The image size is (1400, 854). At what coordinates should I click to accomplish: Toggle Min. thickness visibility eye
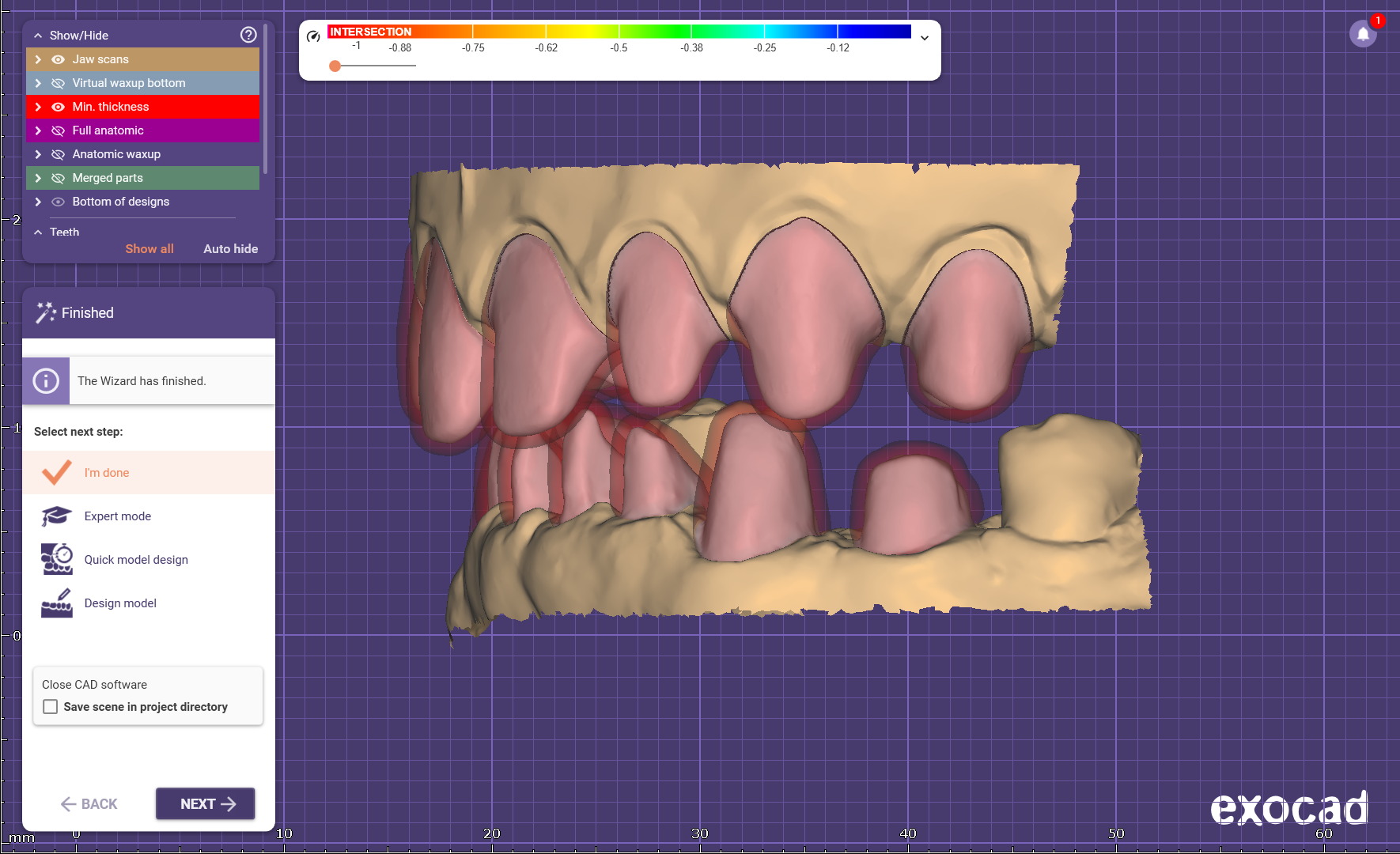(58, 107)
